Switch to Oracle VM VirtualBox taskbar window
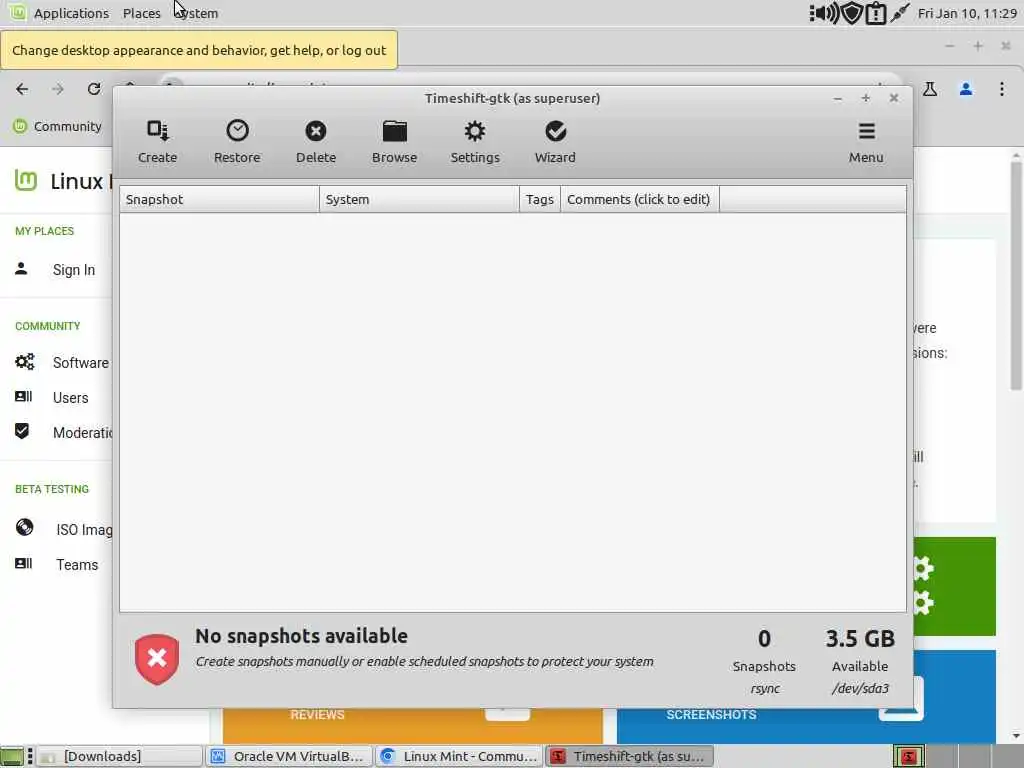Screen dimensions: 1024x768 289,756
